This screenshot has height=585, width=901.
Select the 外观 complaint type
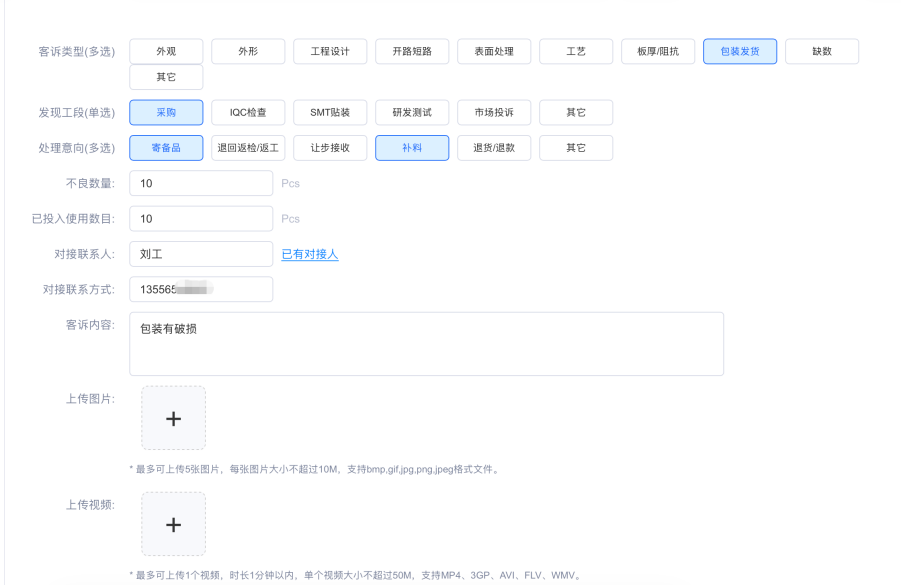click(166, 51)
